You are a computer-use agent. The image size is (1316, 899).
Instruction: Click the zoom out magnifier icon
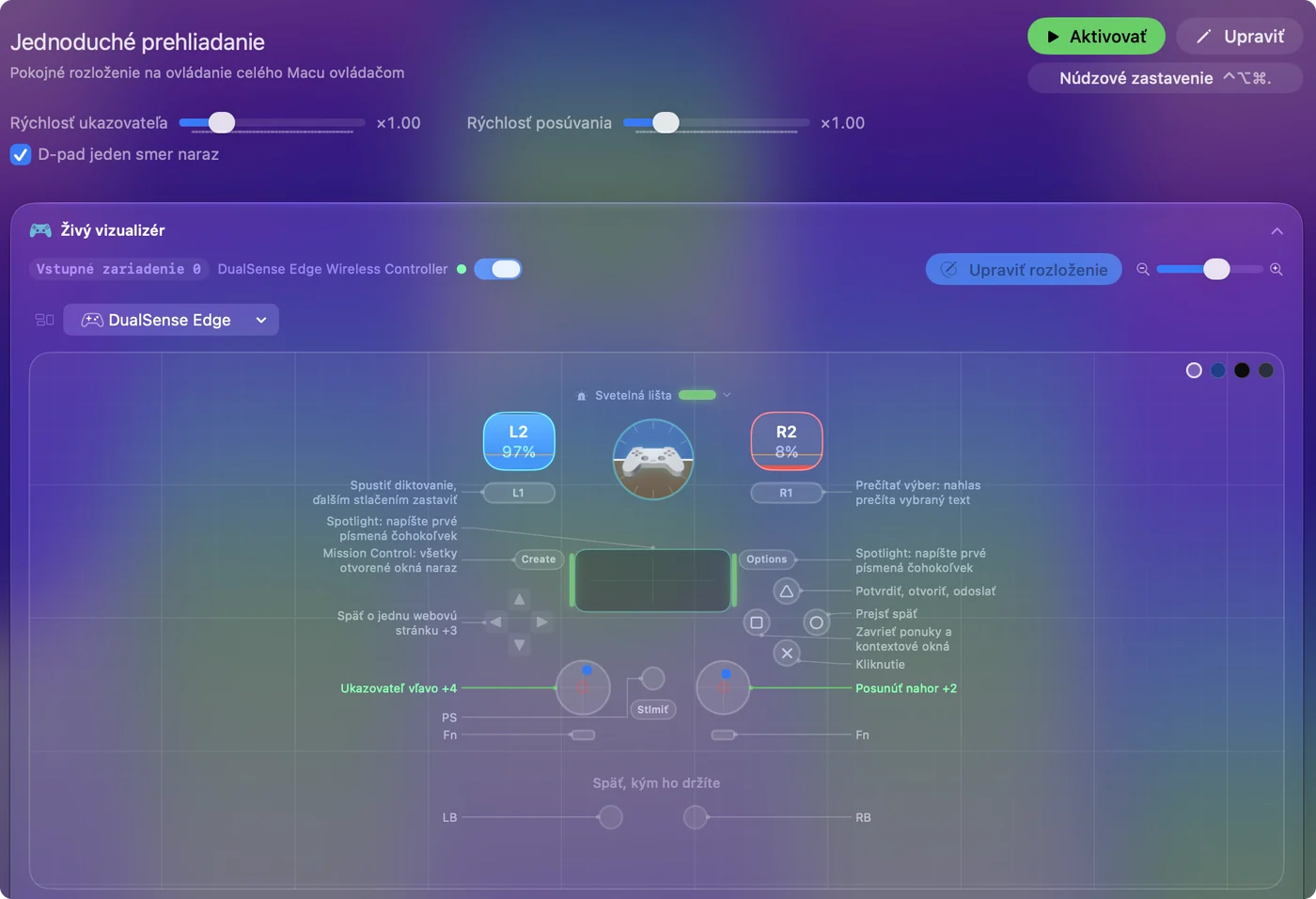(x=1143, y=269)
